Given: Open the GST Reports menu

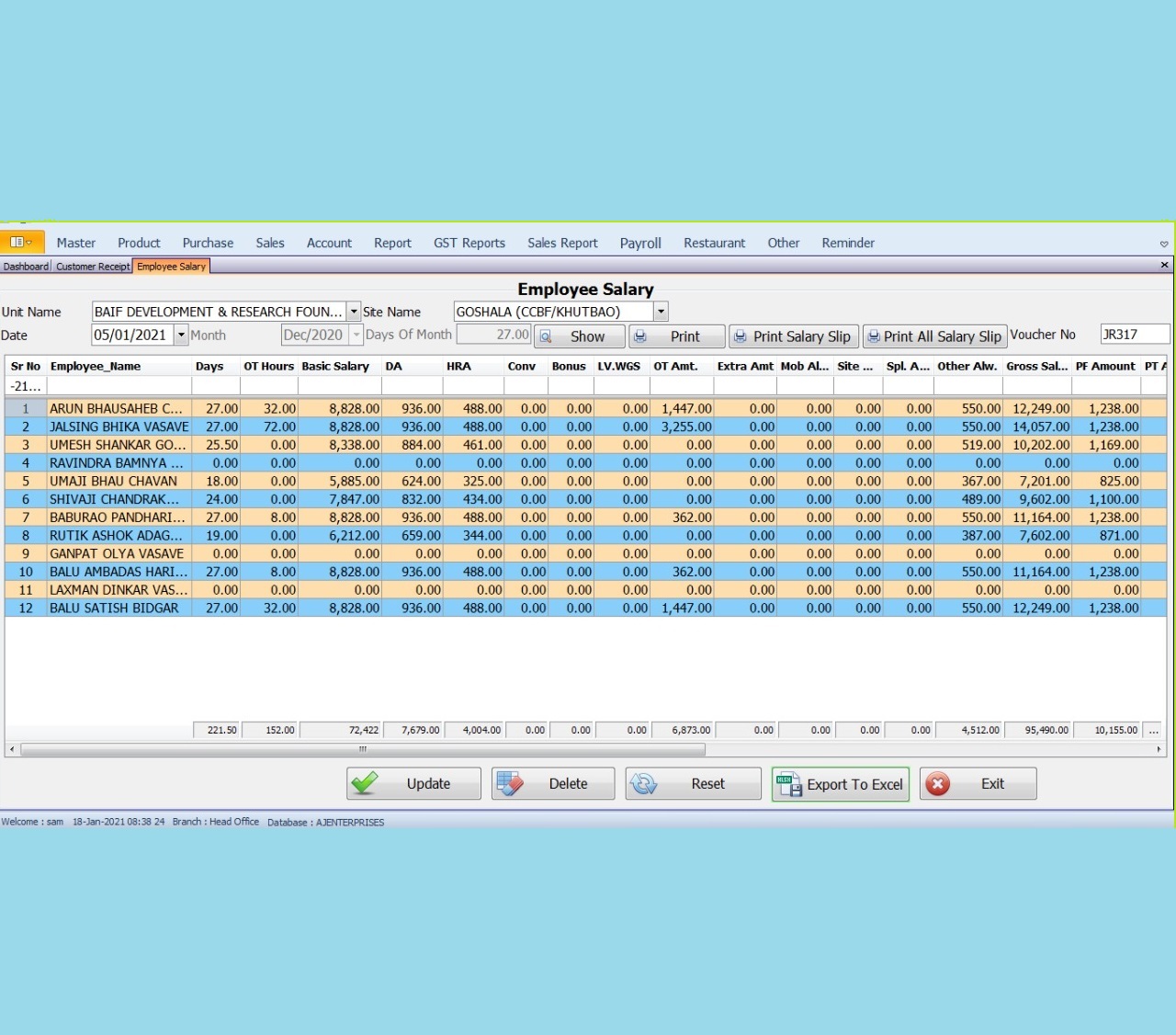Looking at the screenshot, I should tap(469, 243).
